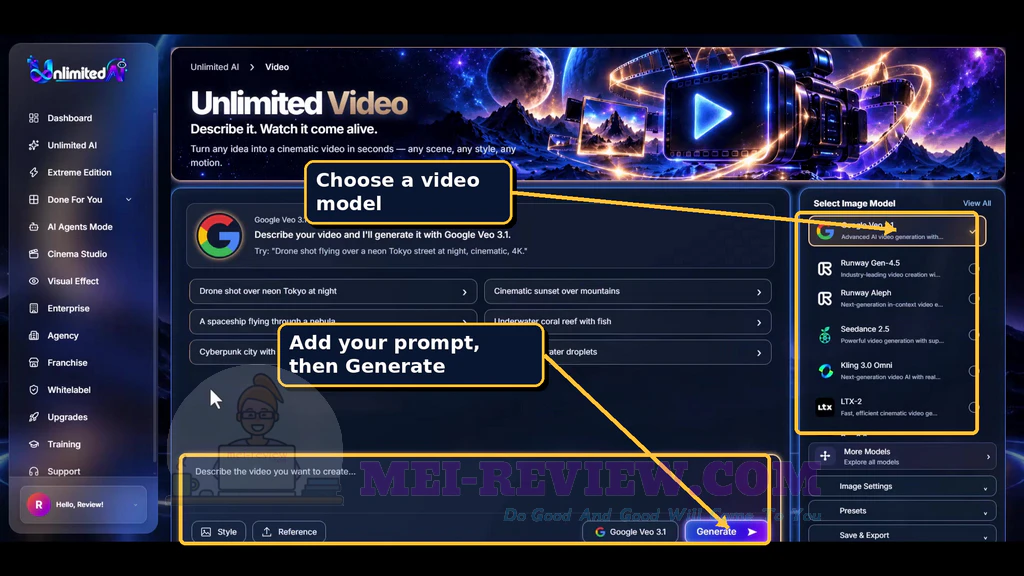
Task: Select the Seedance 2.5 radio button
Action: [x=974, y=335]
